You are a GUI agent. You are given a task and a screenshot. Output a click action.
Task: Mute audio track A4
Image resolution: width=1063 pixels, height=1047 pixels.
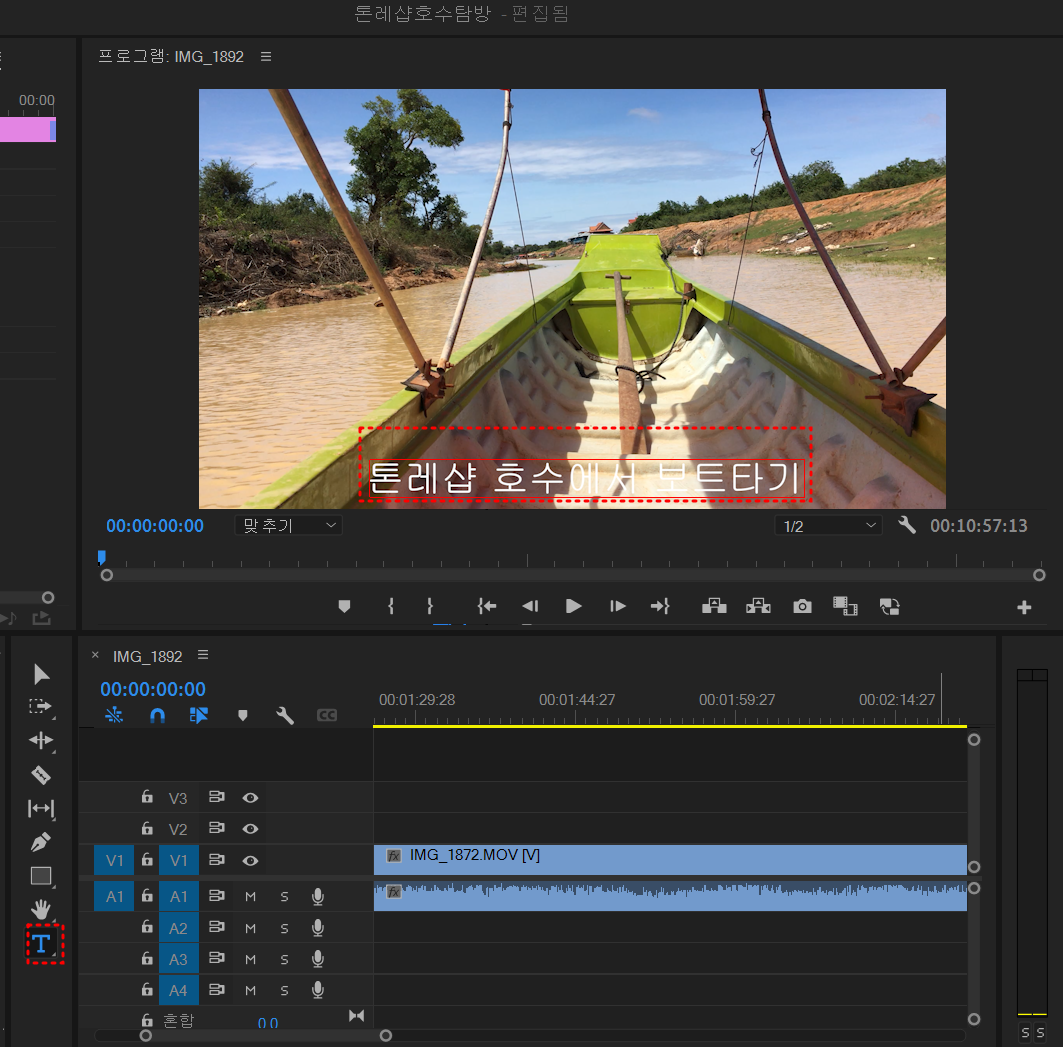coord(250,991)
